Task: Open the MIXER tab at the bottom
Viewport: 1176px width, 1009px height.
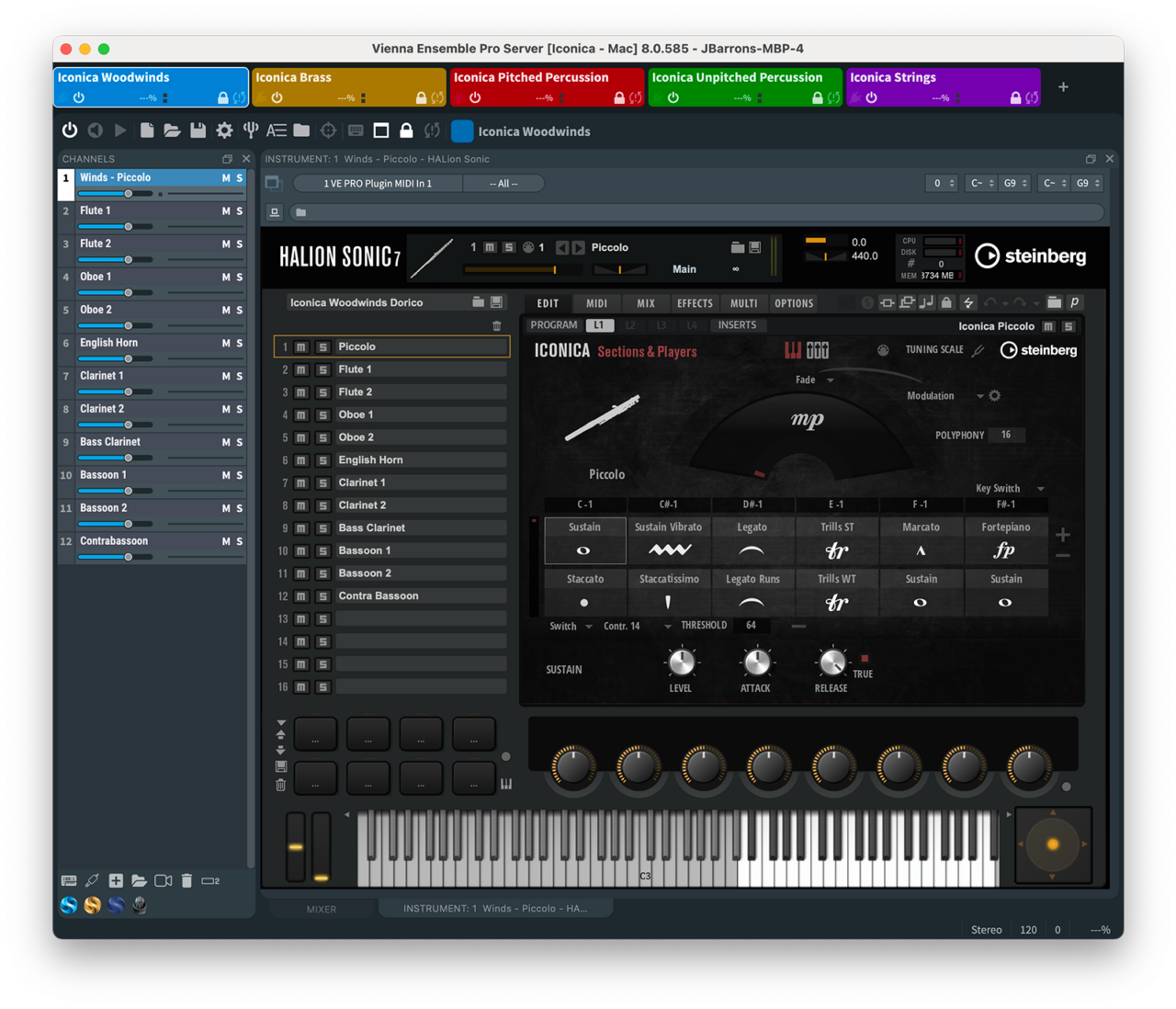Action: click(x=322, y=909)
